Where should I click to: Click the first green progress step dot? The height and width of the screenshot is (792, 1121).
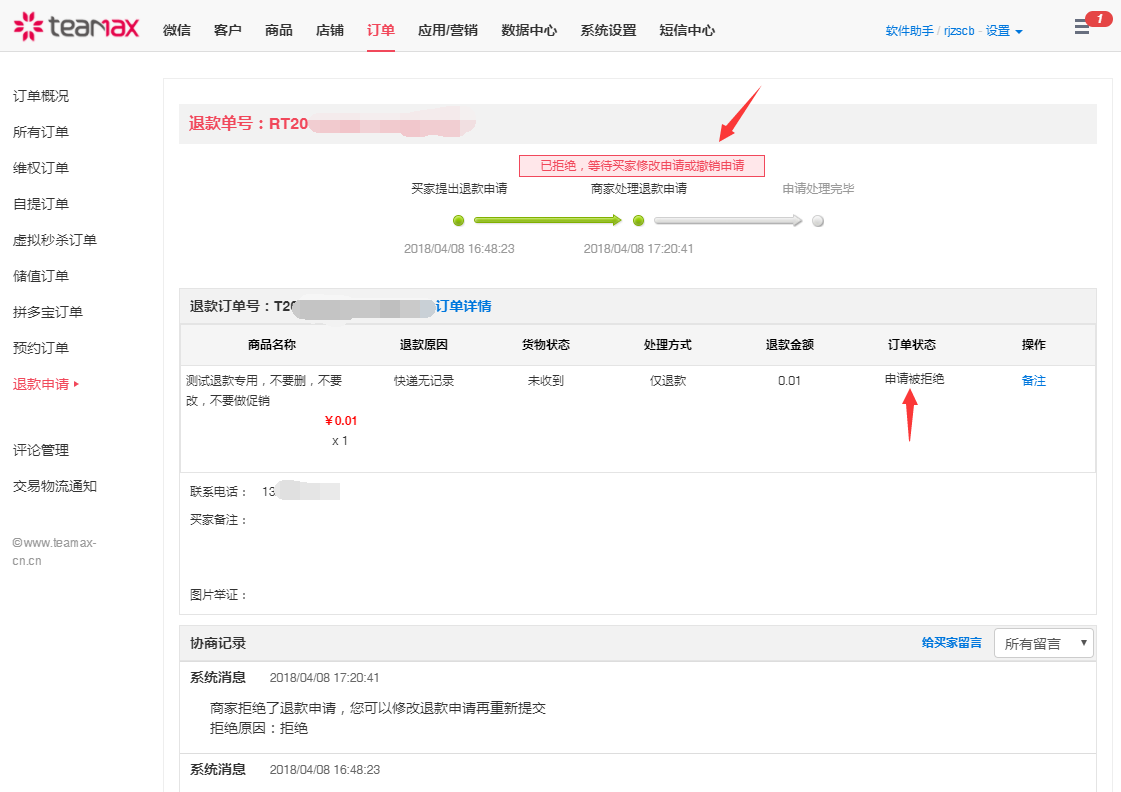point(459,221)
